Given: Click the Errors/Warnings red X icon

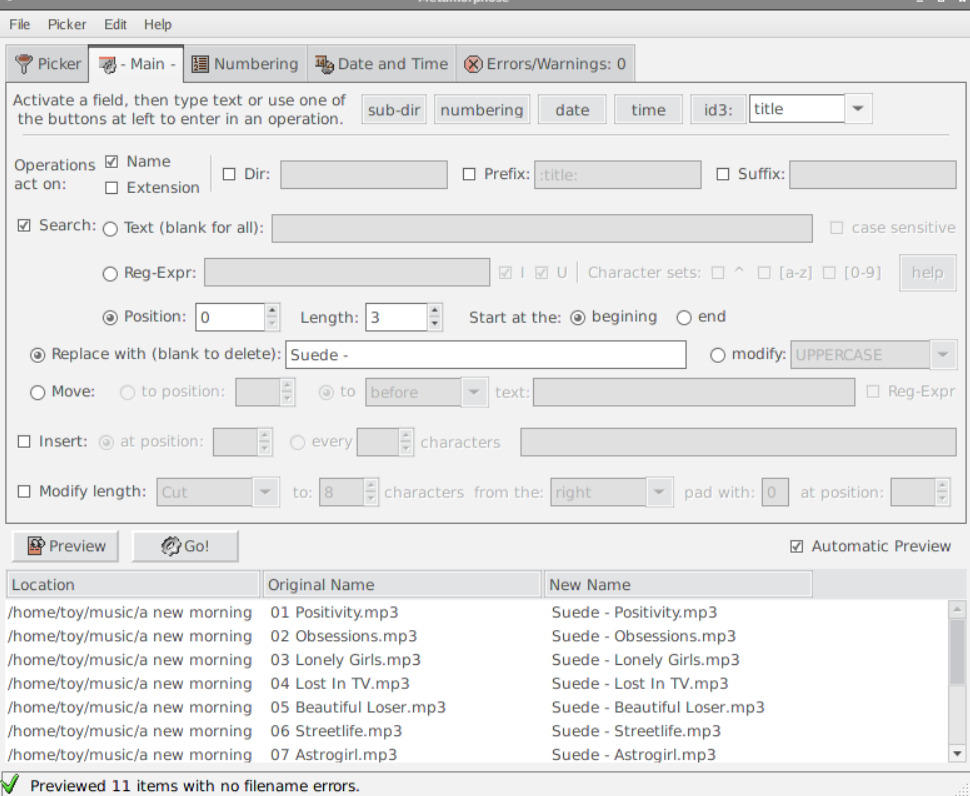Looking at the screenshot, I should (473, 64).
